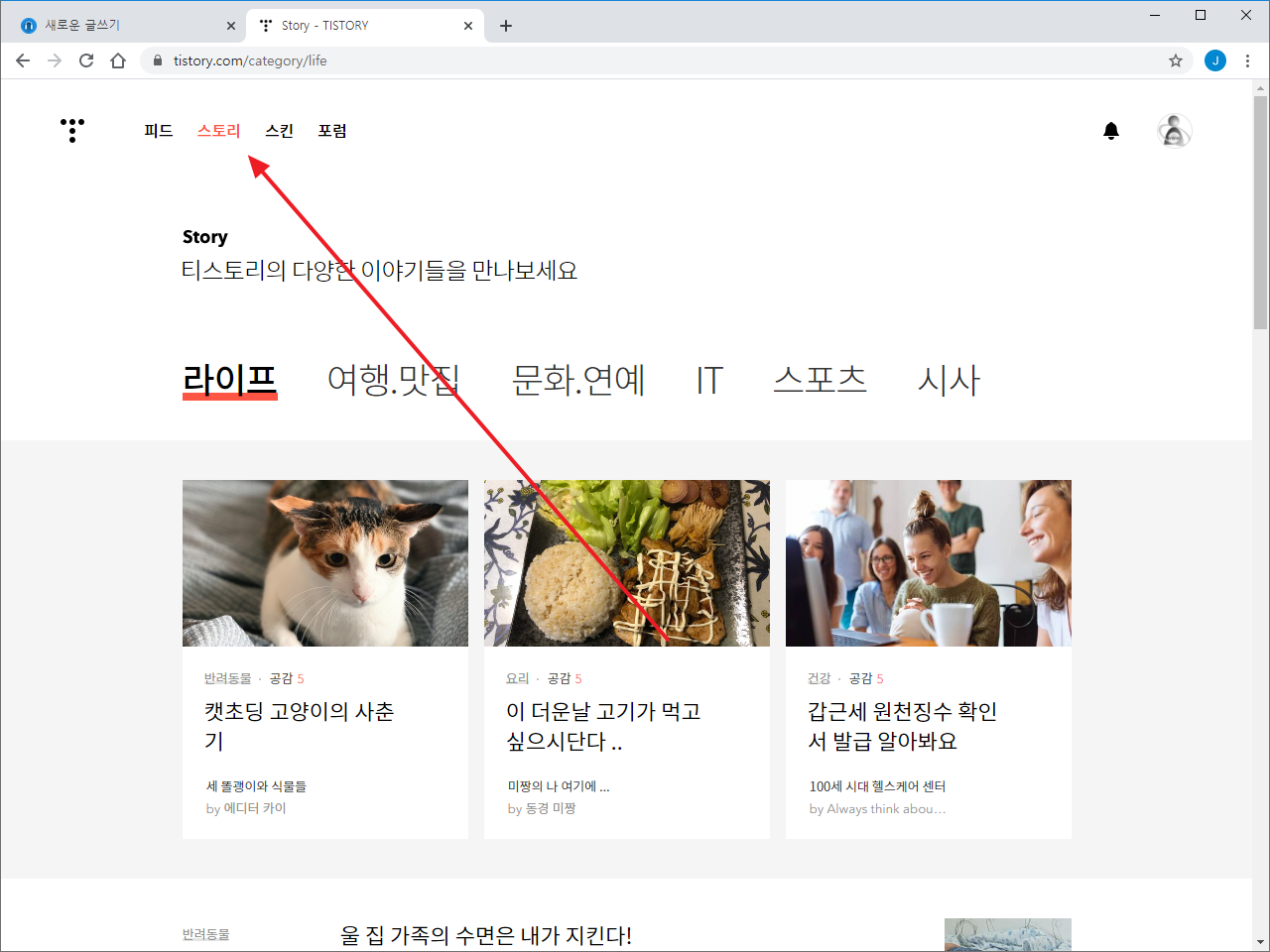The image size is (1270, 952).
Task: Click the author line by 에디터 카이
Action: pyautogui.click(x=246, y=808)
